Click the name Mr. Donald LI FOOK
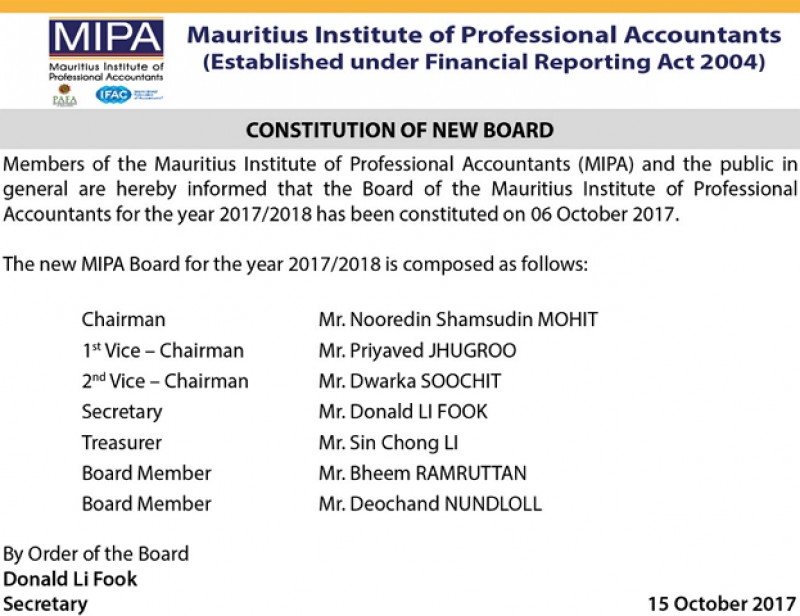Image resolution: width=800 pixels, height=616 pixels. point(403,412)
